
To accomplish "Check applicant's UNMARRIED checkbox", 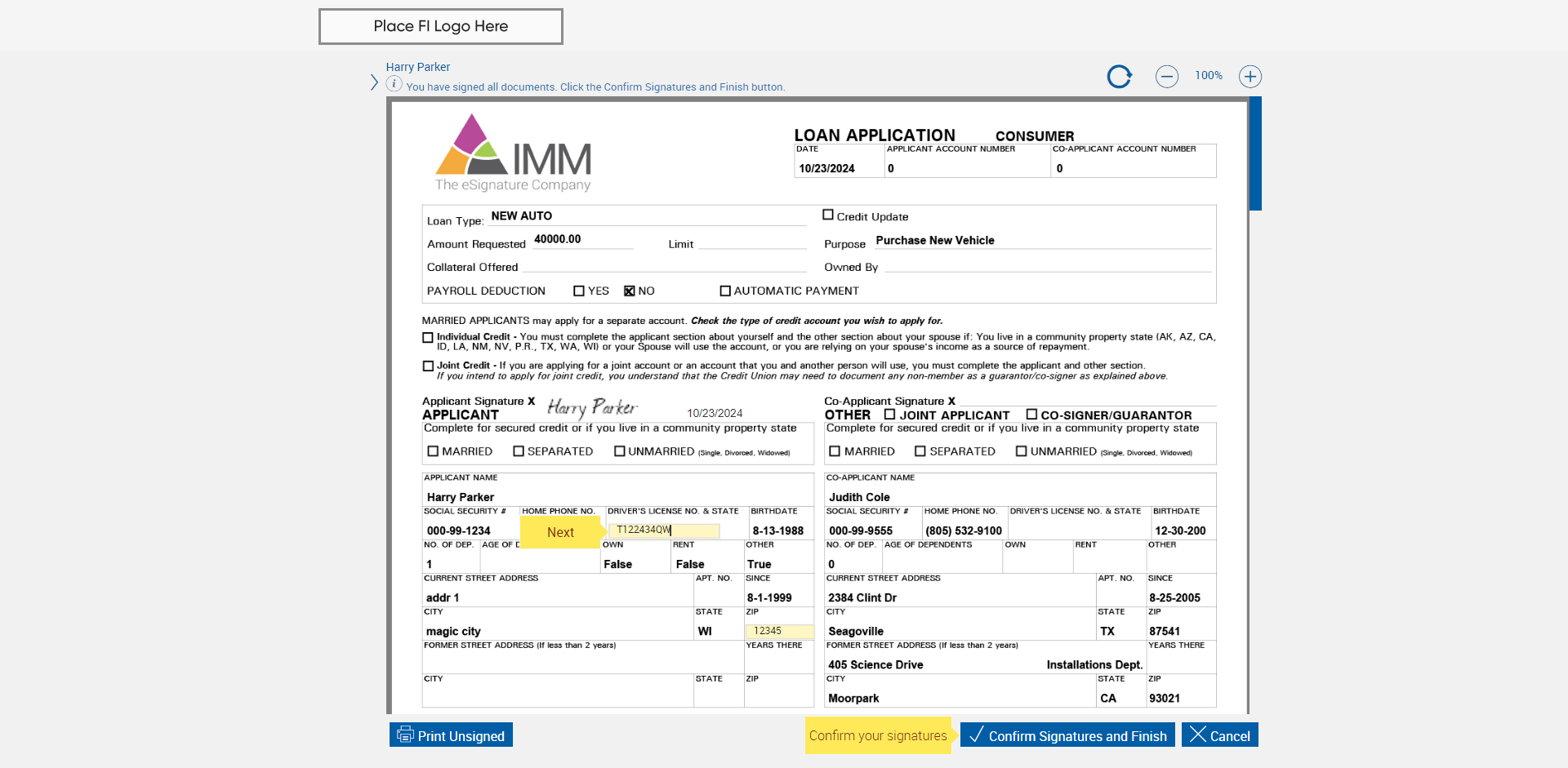I will click(620, 451).
